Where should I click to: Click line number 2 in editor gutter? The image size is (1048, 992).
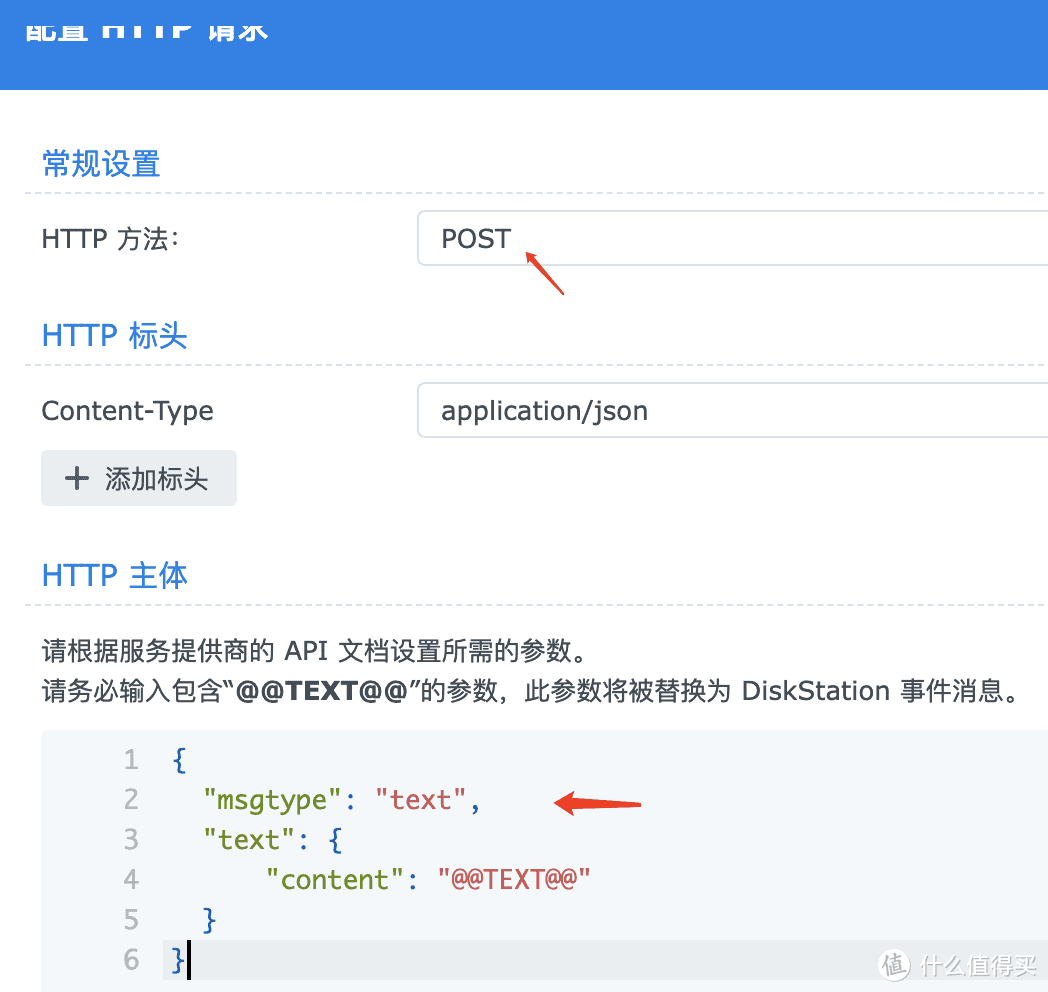pyautogui.click(x=131, y=800)
